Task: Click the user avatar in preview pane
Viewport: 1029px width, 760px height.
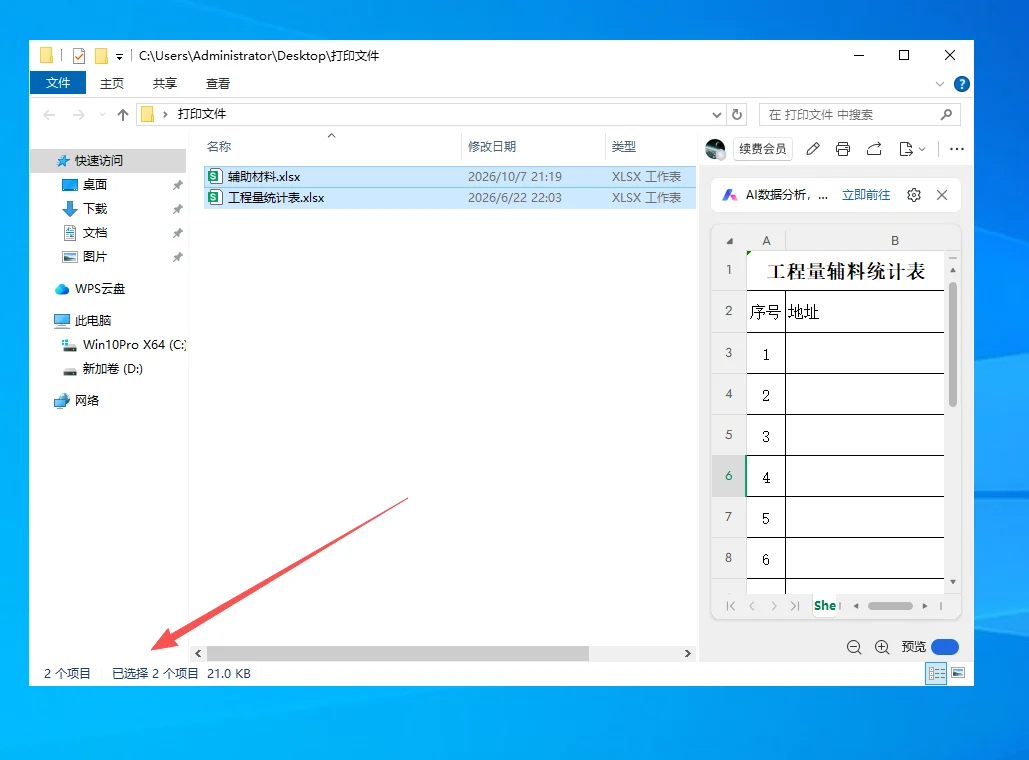Action: pos(715,149)
